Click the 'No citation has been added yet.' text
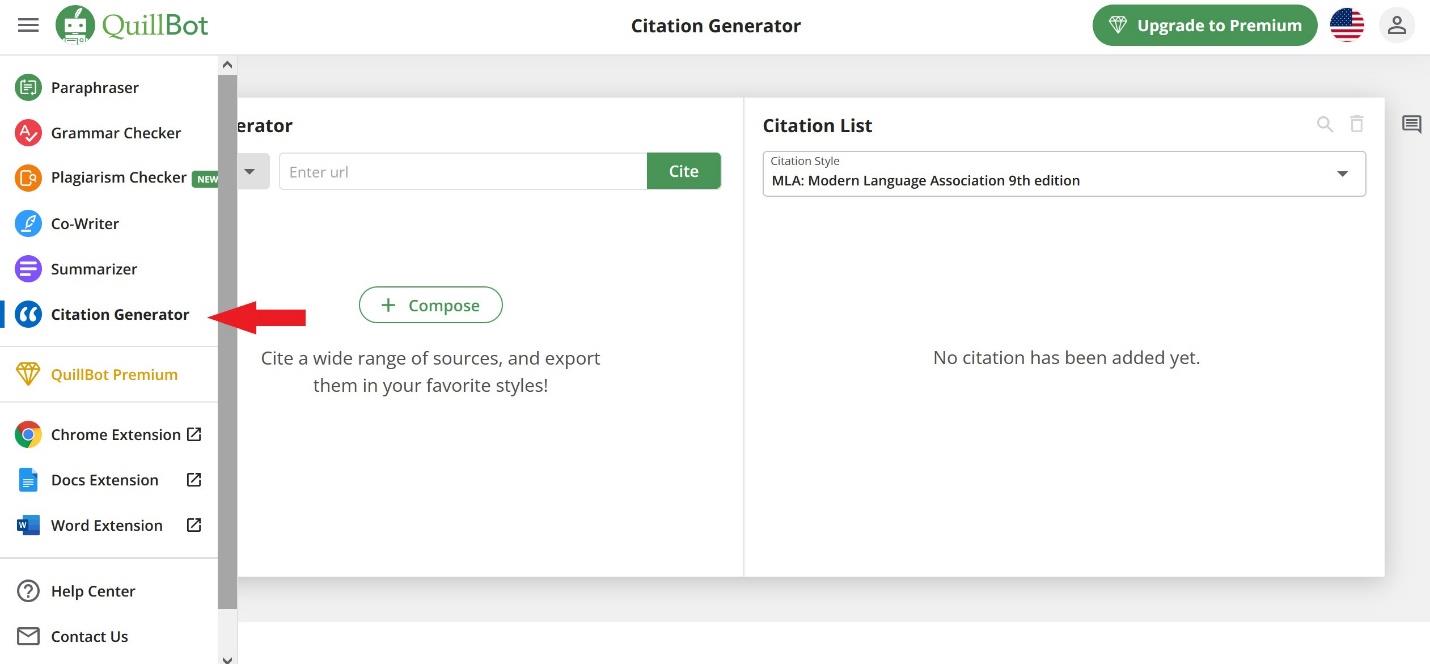Viewport: 1430px width, 664px height. pyautogui.click(x=1066, y=357)
